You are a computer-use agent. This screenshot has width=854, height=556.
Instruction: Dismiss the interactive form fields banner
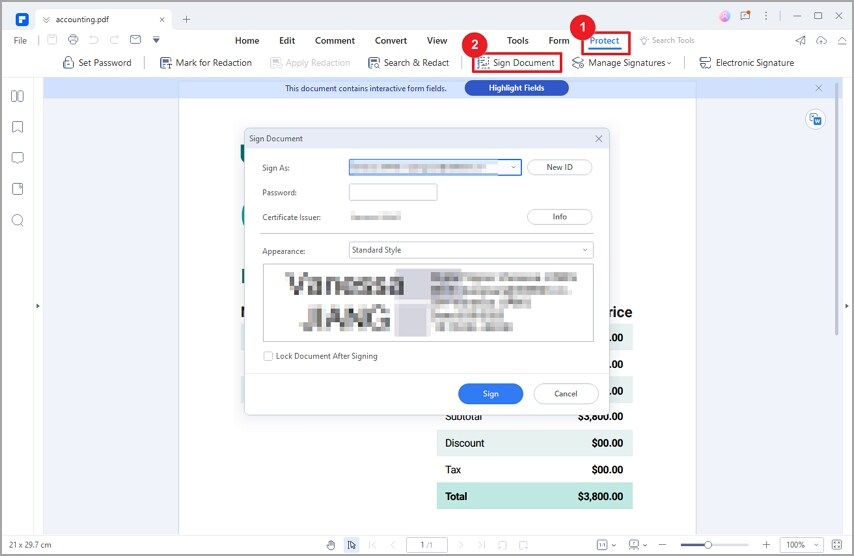[x=819, y=88]
